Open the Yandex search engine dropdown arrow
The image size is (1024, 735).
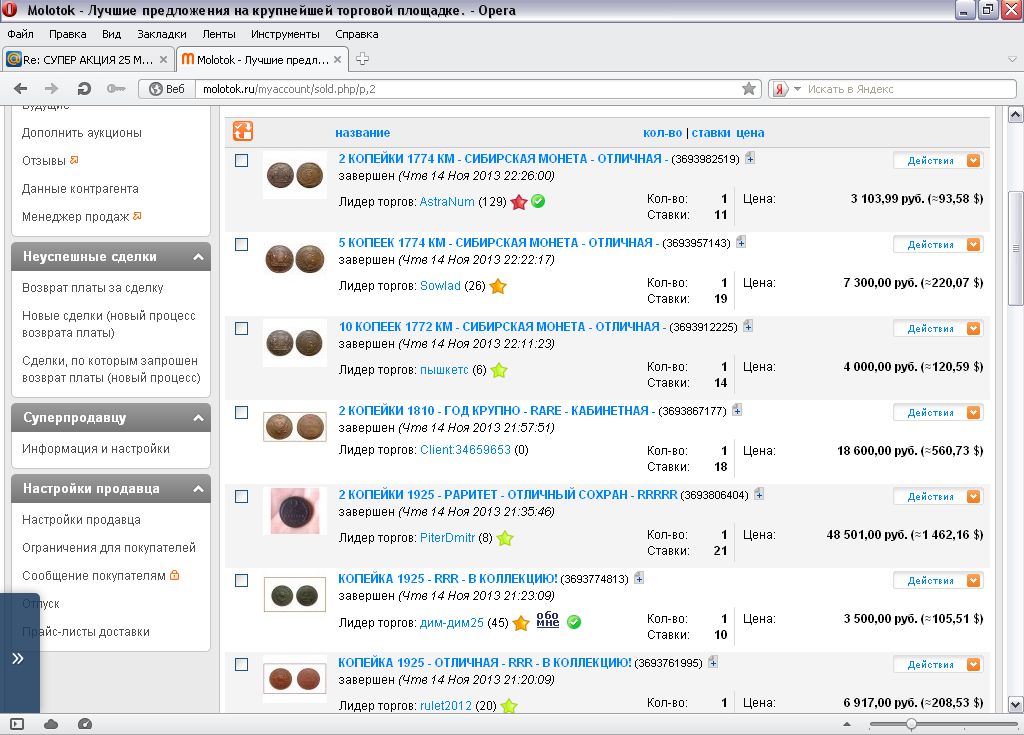797,89
